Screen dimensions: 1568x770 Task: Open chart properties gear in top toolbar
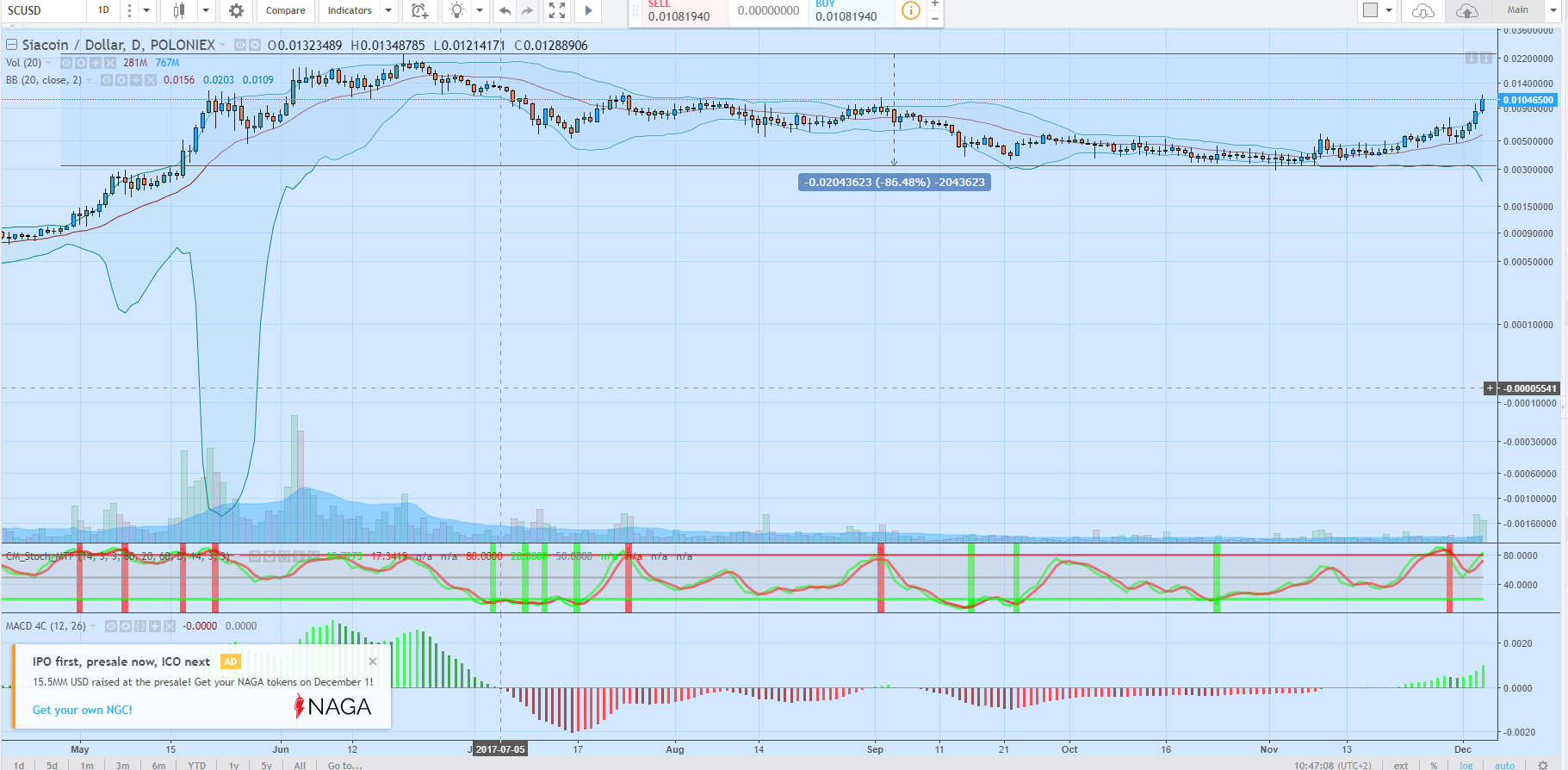tap(236, 10)
